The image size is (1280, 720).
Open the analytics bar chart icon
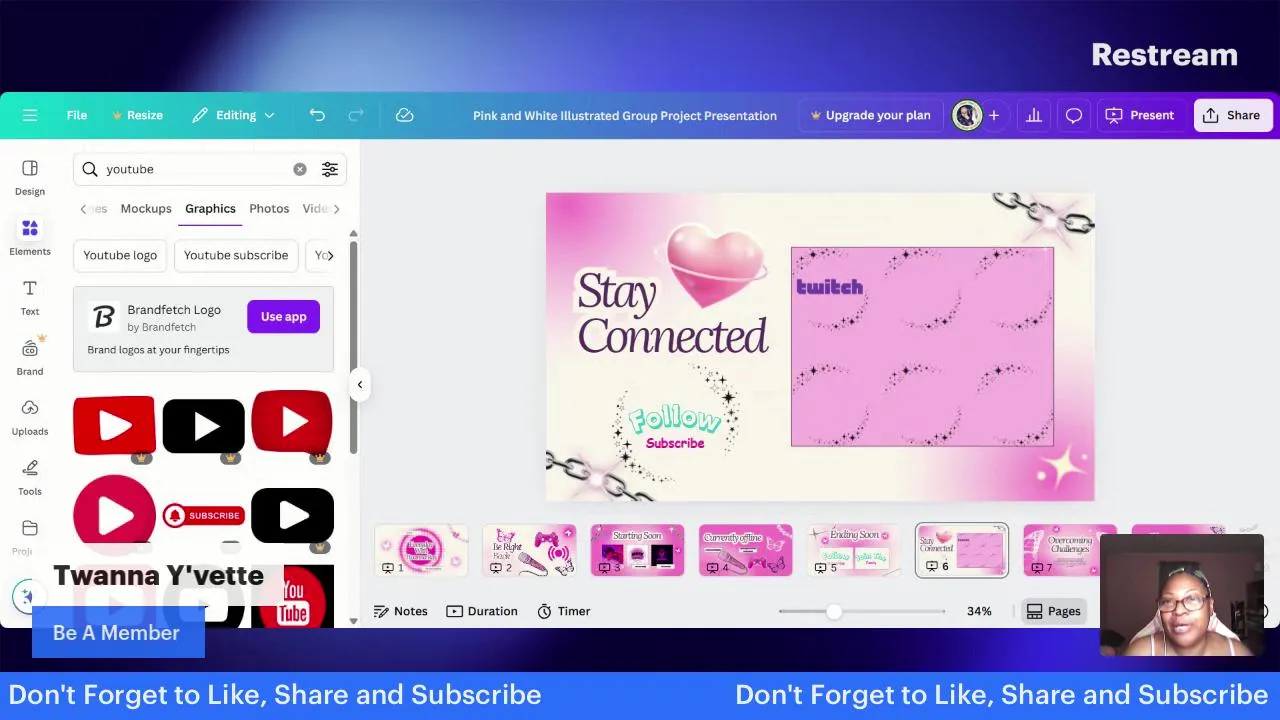[1034, 115]
